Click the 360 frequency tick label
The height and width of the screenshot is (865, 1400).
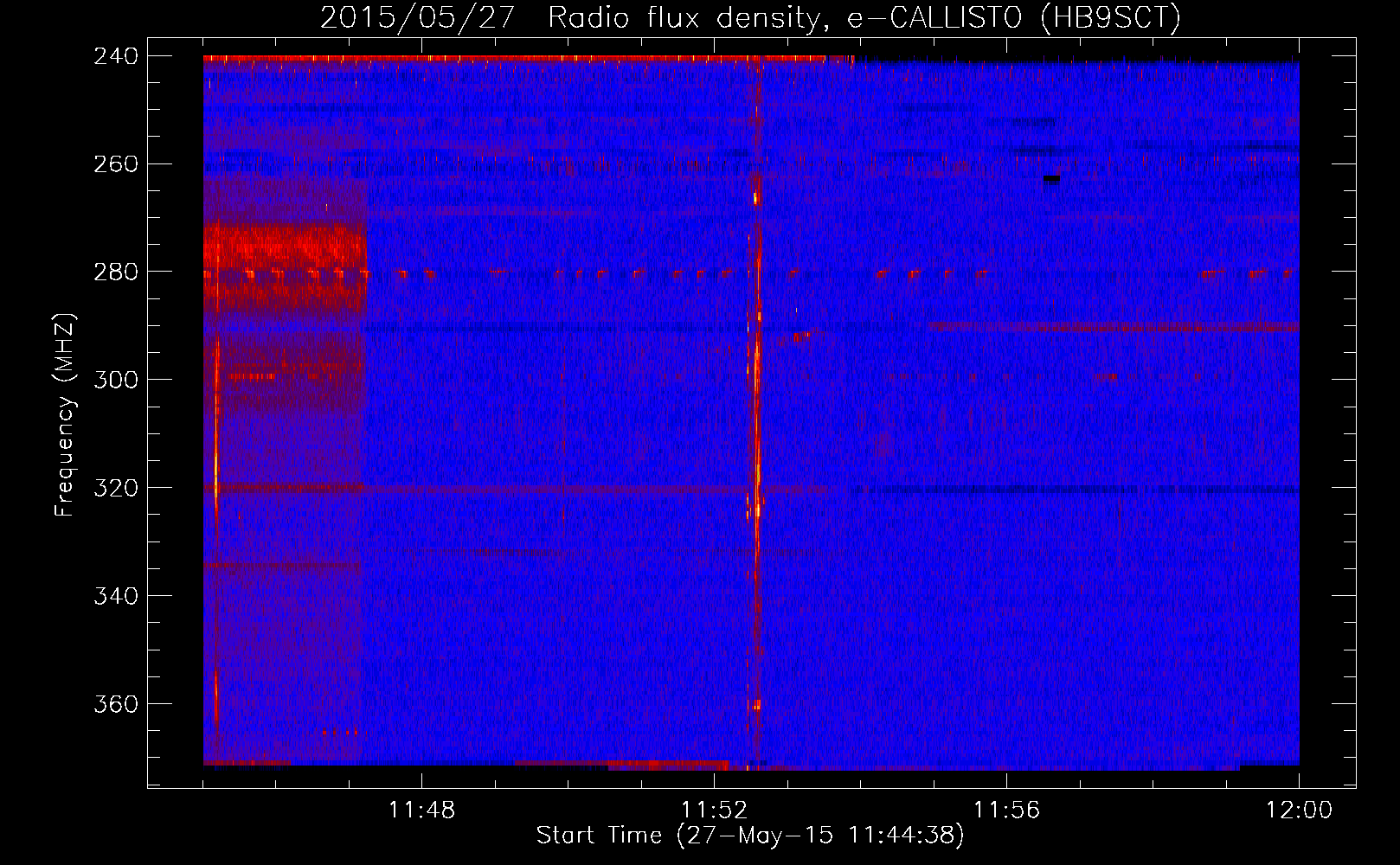(116, 704)
